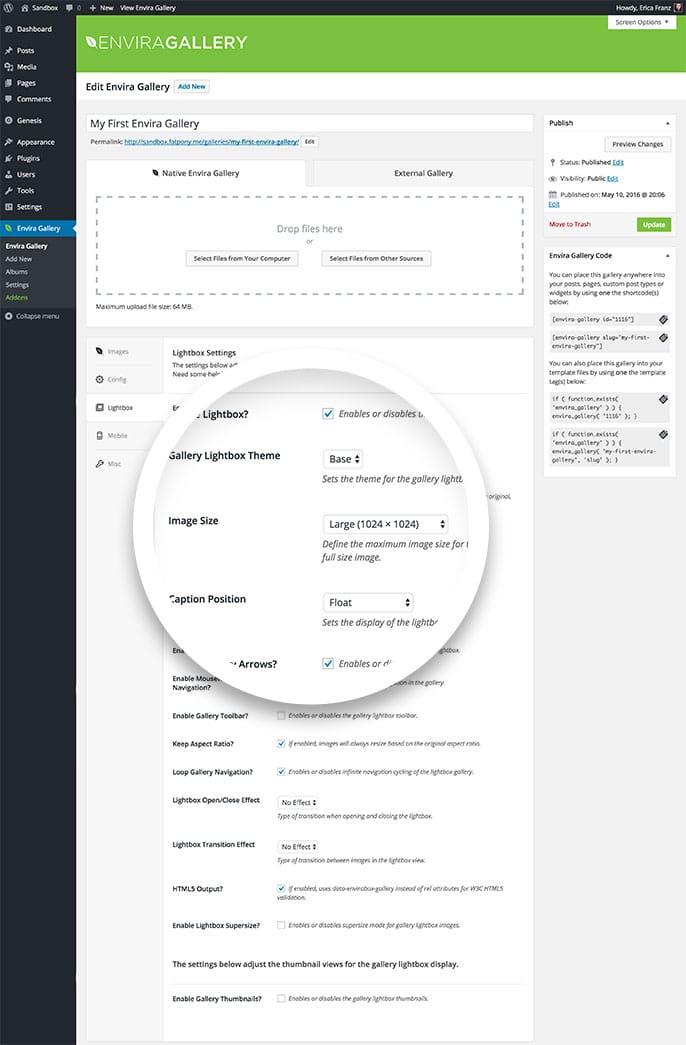Click Select Files from Your Computer
This screenshot has height=1045, width=686.
pos(242,259)
